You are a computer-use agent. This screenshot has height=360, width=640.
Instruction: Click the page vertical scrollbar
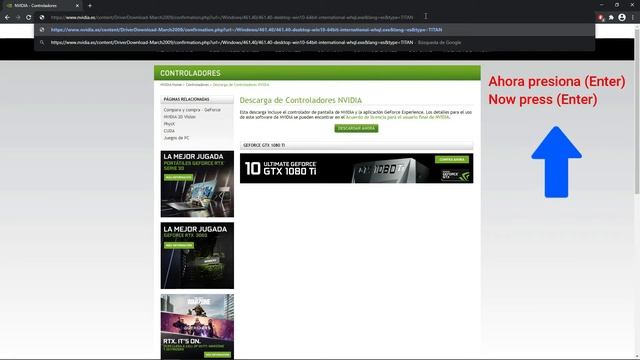pyautogui.click(x=637, y=110)
